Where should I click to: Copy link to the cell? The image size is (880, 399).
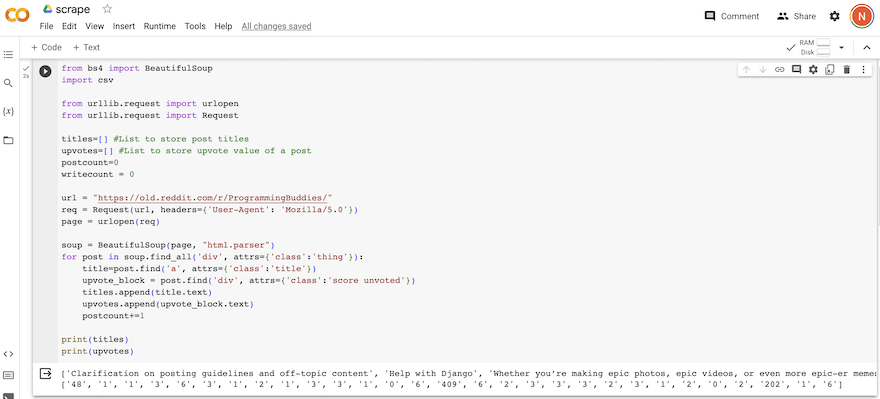779,70
